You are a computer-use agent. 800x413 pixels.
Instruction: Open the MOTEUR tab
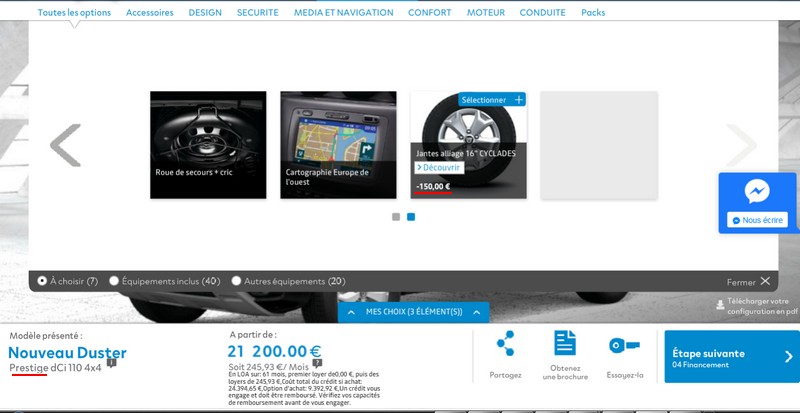pyautogui.click(x=486, y=13)
